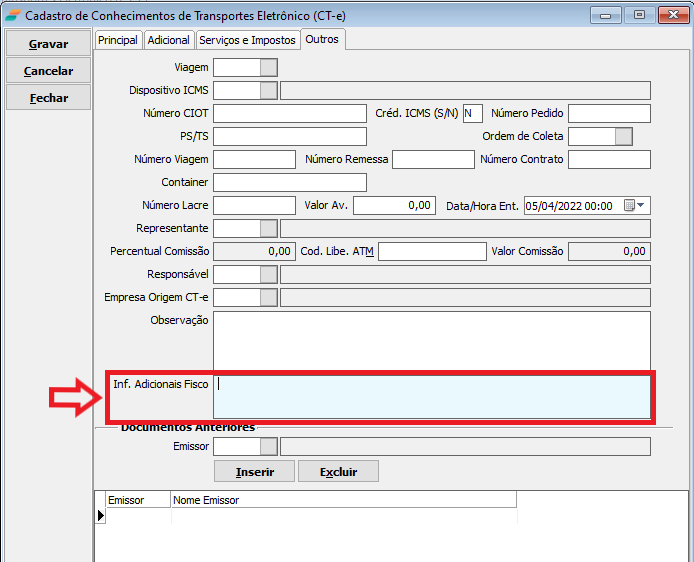Open the Emissor lookup button
This screenshot has height=562, width=694.
[268, 446]
